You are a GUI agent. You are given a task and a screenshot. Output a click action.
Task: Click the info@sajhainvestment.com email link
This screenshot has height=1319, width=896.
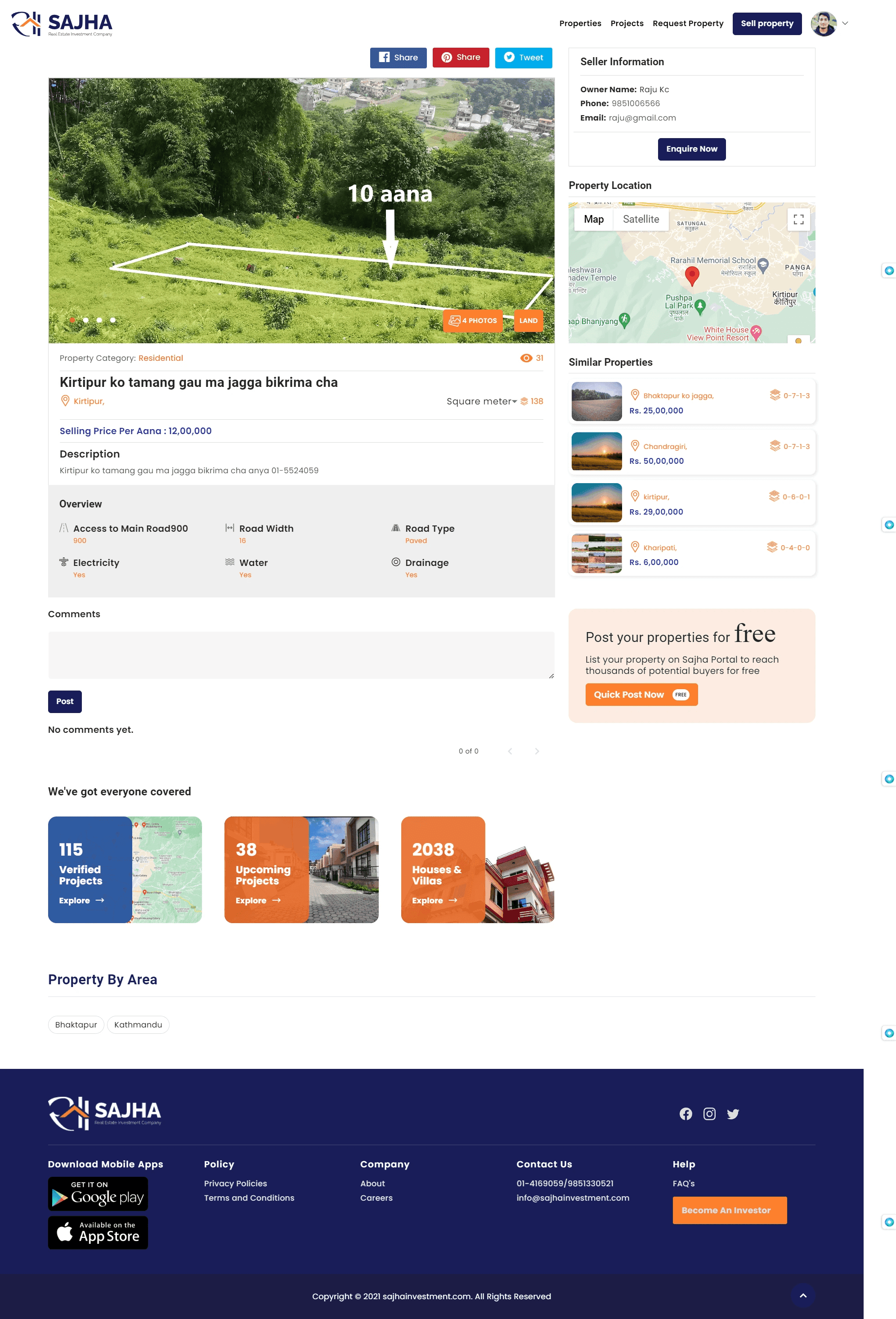[573, 1198]
